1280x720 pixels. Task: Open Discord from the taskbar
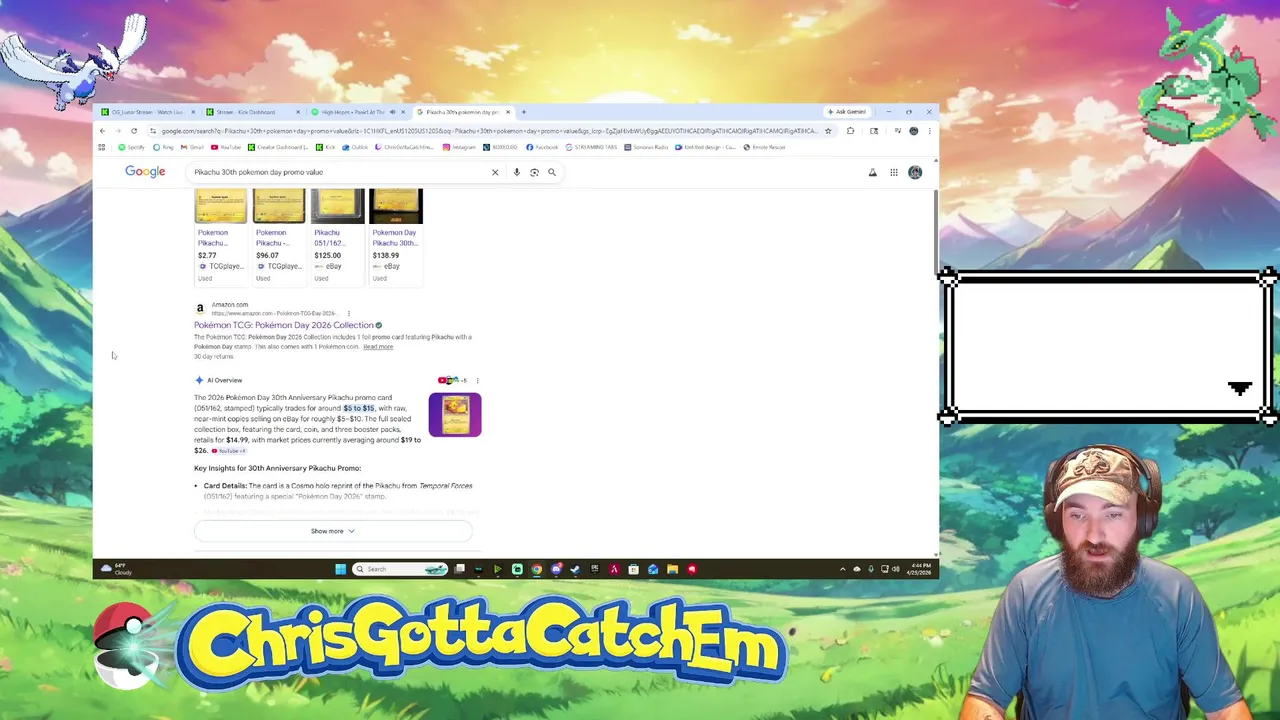tap(556, 569)
